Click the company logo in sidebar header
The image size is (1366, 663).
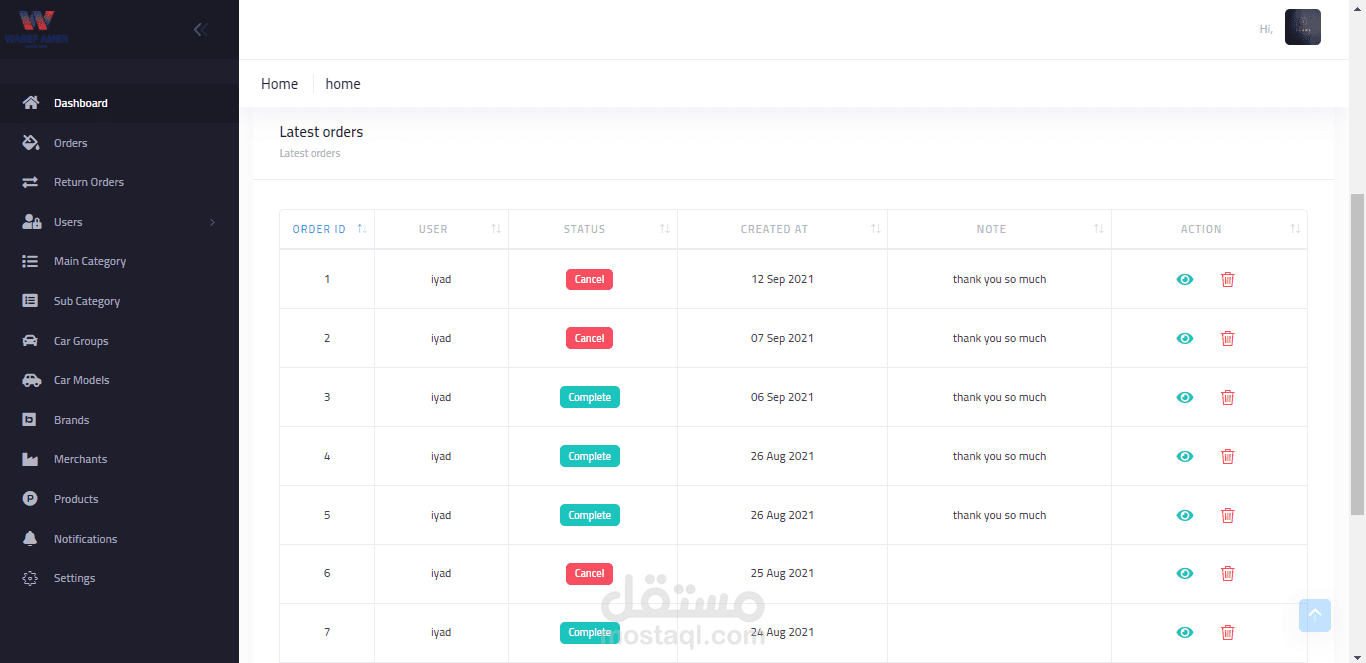[37, 29]
